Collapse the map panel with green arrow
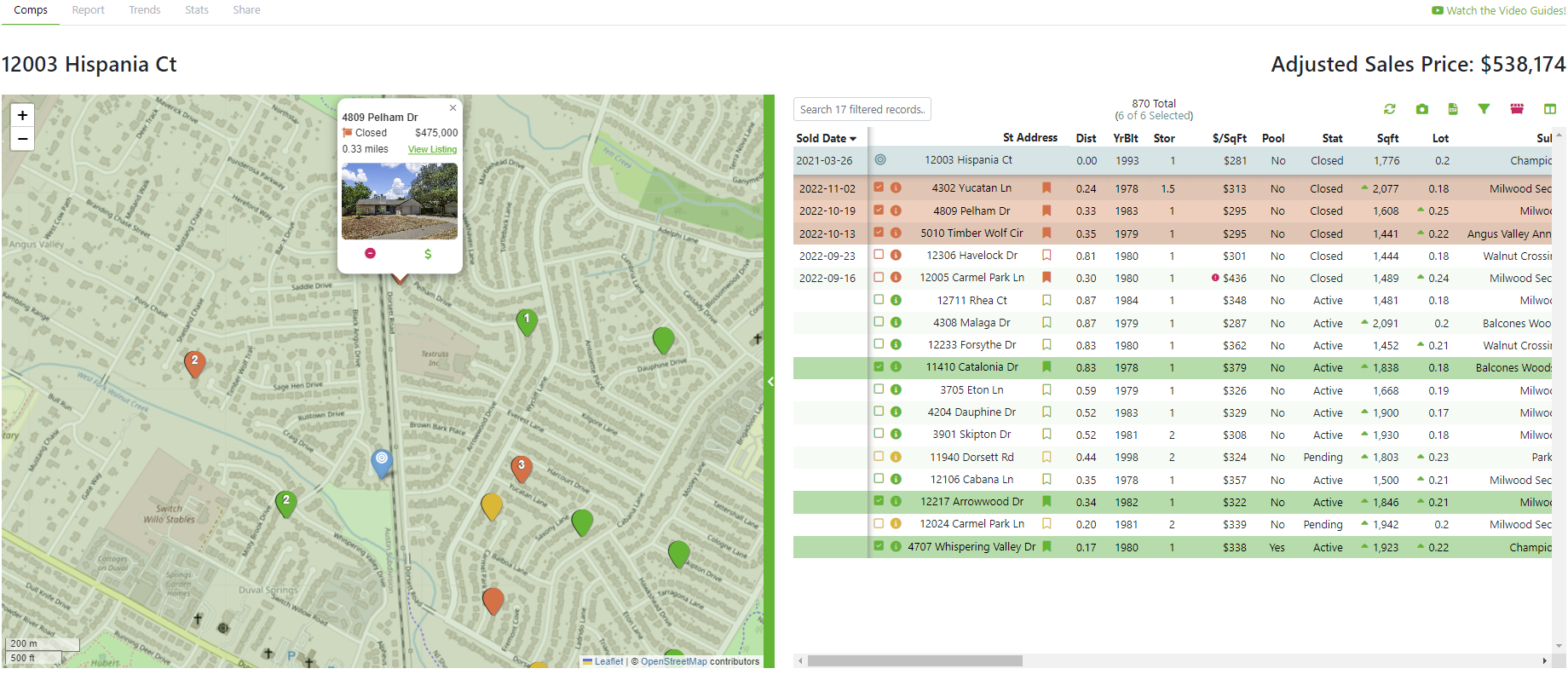 coord(770,382)
